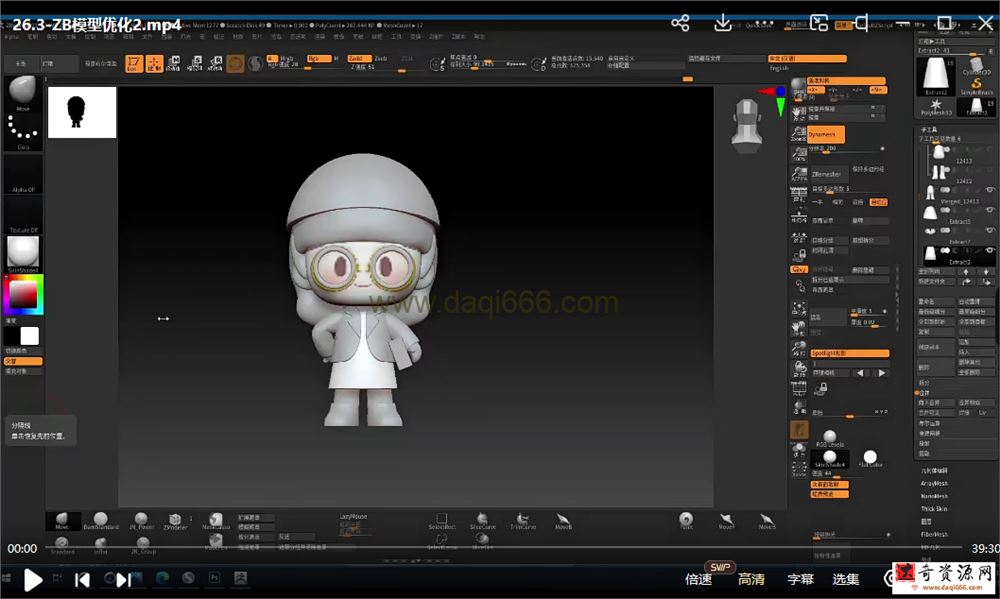Pick a color in the color picker
Viewport: 1000px width, 599px height.
pos(23,295)
